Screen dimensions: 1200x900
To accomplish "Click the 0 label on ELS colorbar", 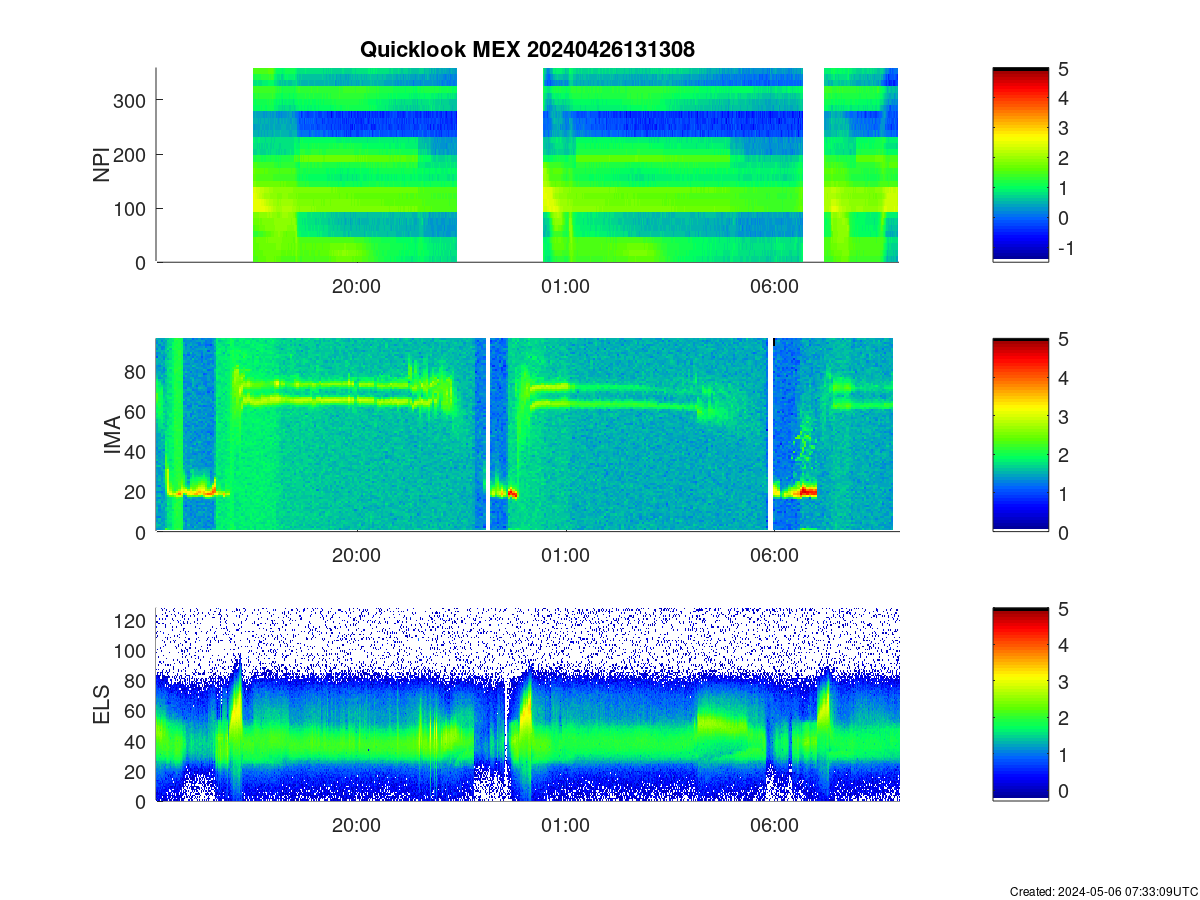I will (1064, 791).
